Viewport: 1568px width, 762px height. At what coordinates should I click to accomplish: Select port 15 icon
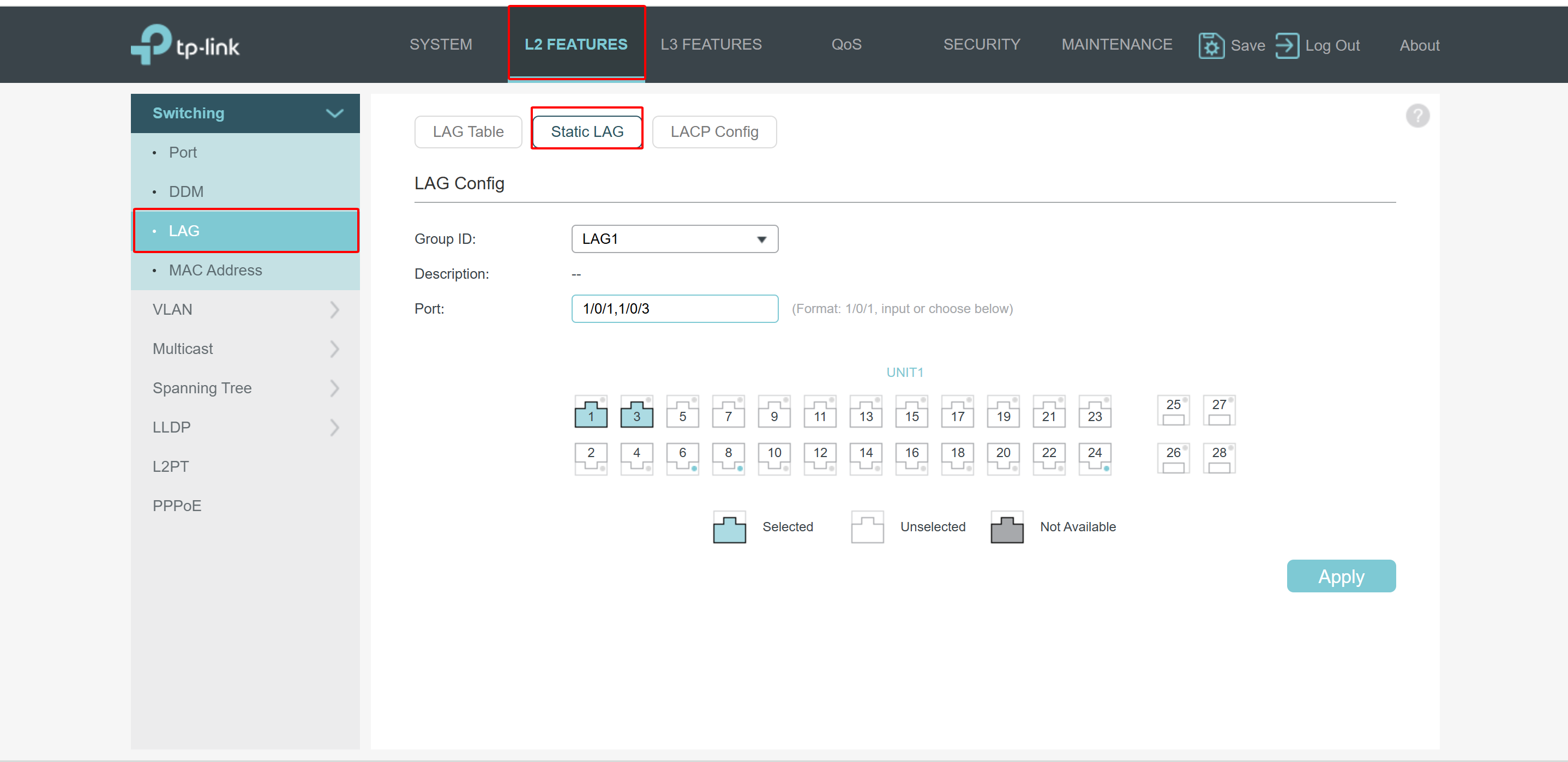[x=911, y=412]
